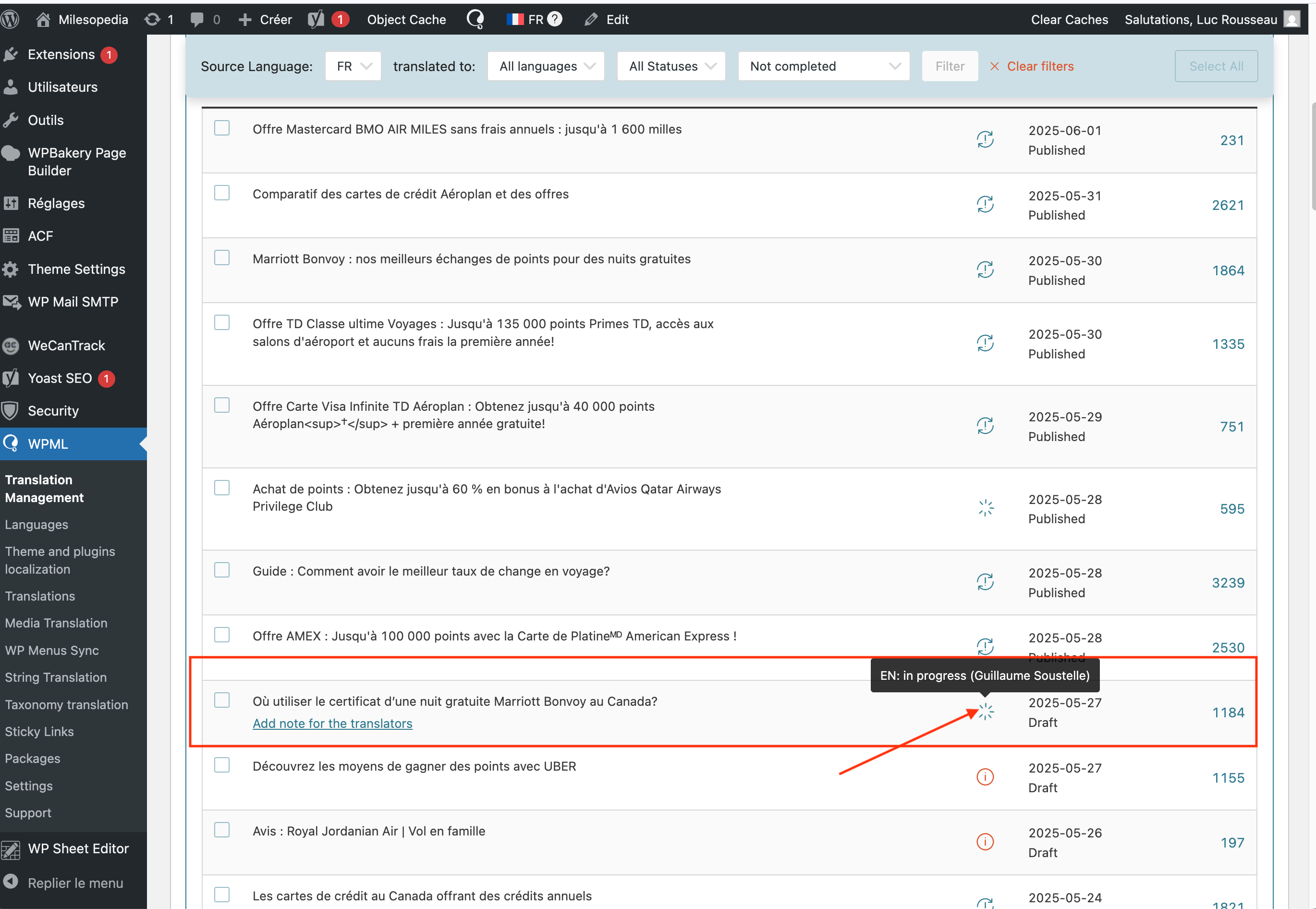Click status icon for taux de change guide
This screenshot has height=909, width=1316.
pos(985,582)
